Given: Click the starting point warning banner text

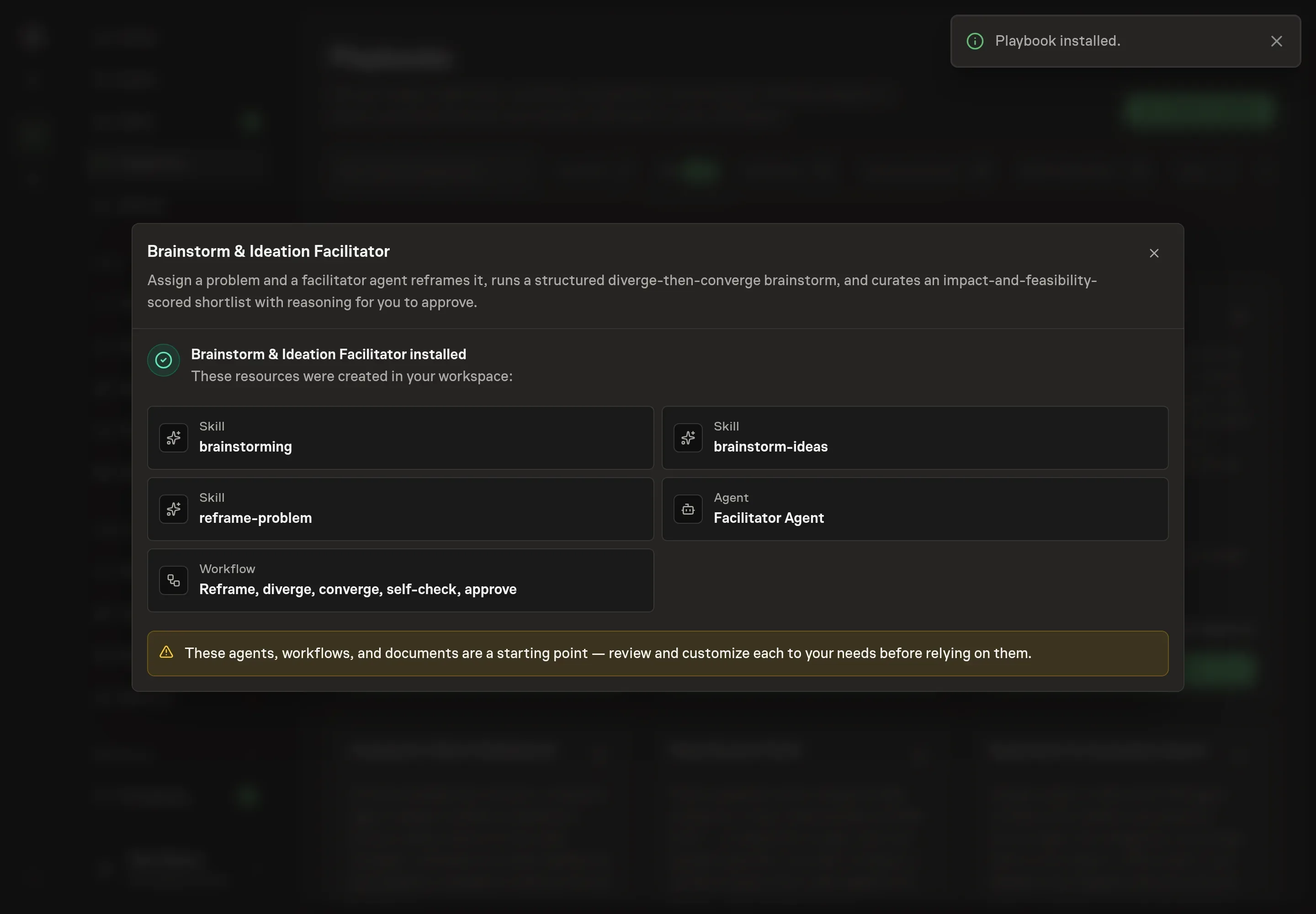Looking at the screenshot, I should (608, 654).
